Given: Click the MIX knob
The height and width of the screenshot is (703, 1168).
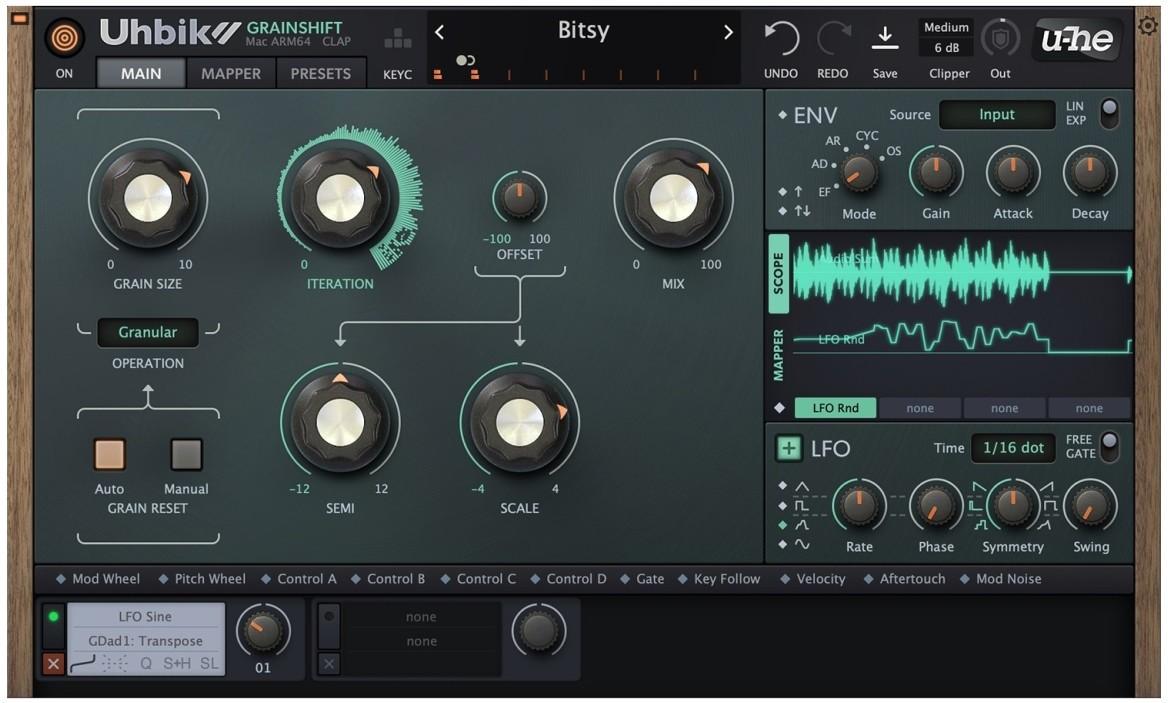Looking at the screenshot, I should (x=673, y=198).
